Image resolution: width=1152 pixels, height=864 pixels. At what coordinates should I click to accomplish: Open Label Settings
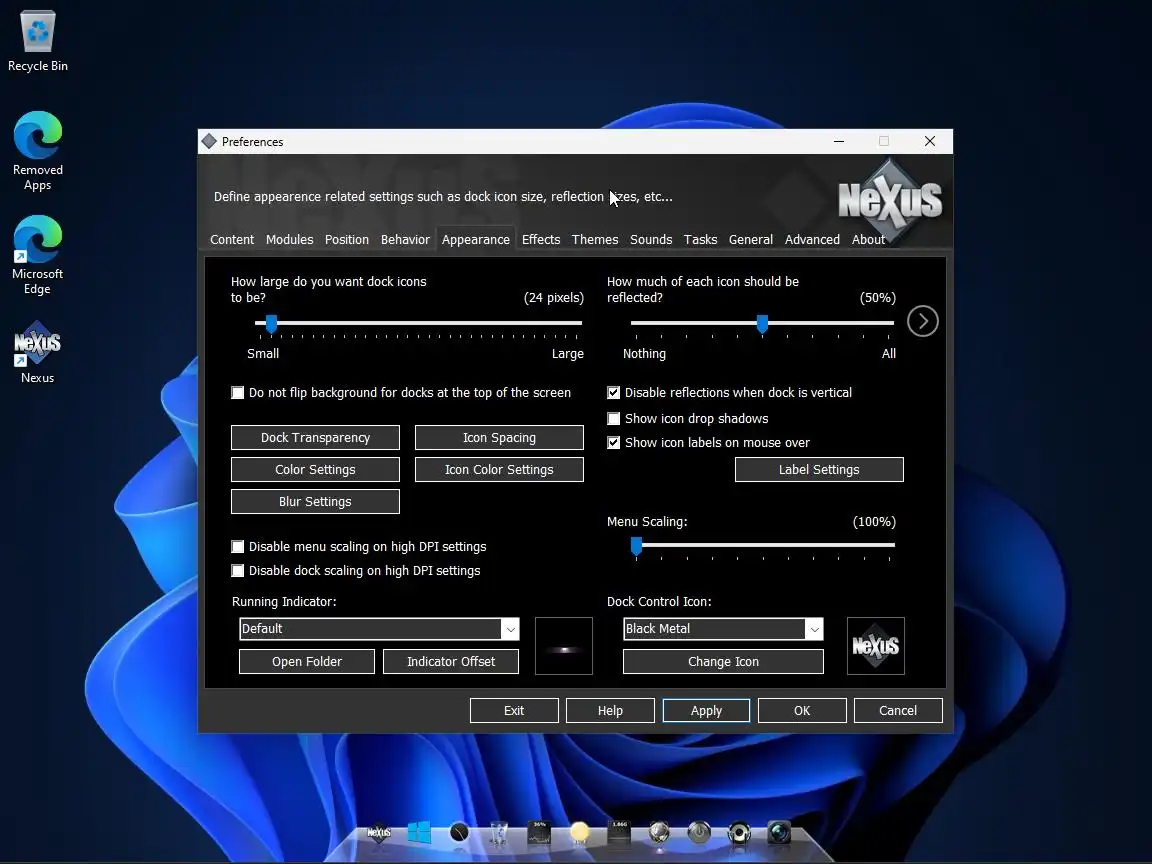coord(819,469)
